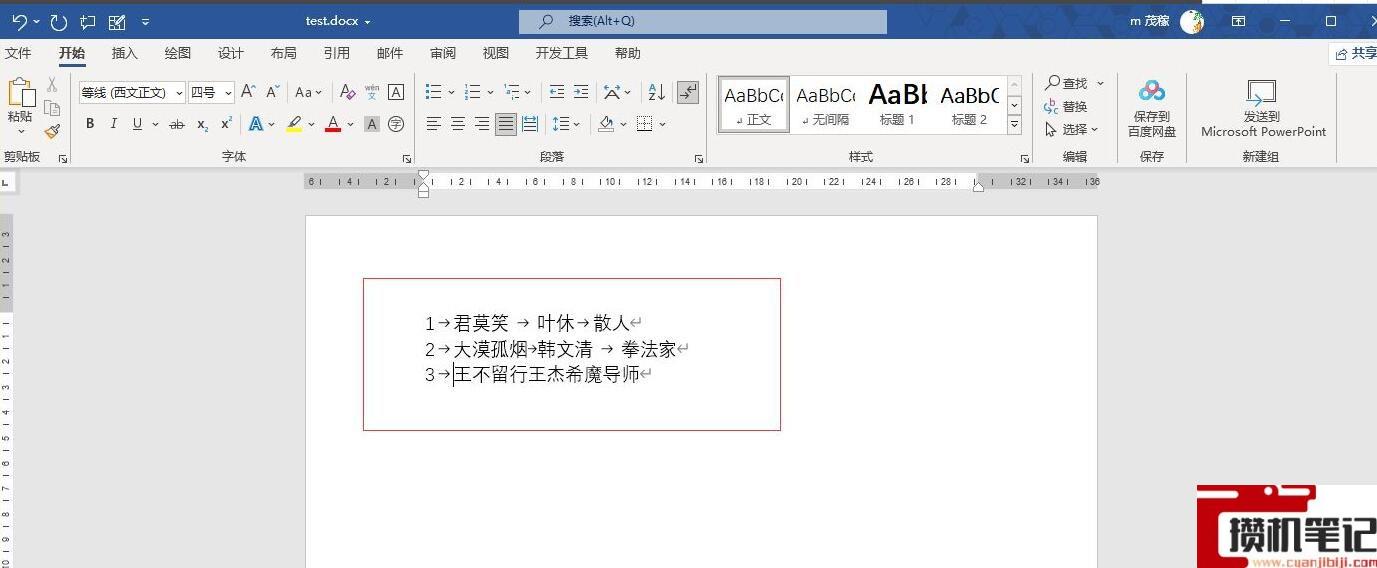This screenshot has width=1377, height=568.
Task: Click the 共享 share button
Action: [x=1355, y=53]
